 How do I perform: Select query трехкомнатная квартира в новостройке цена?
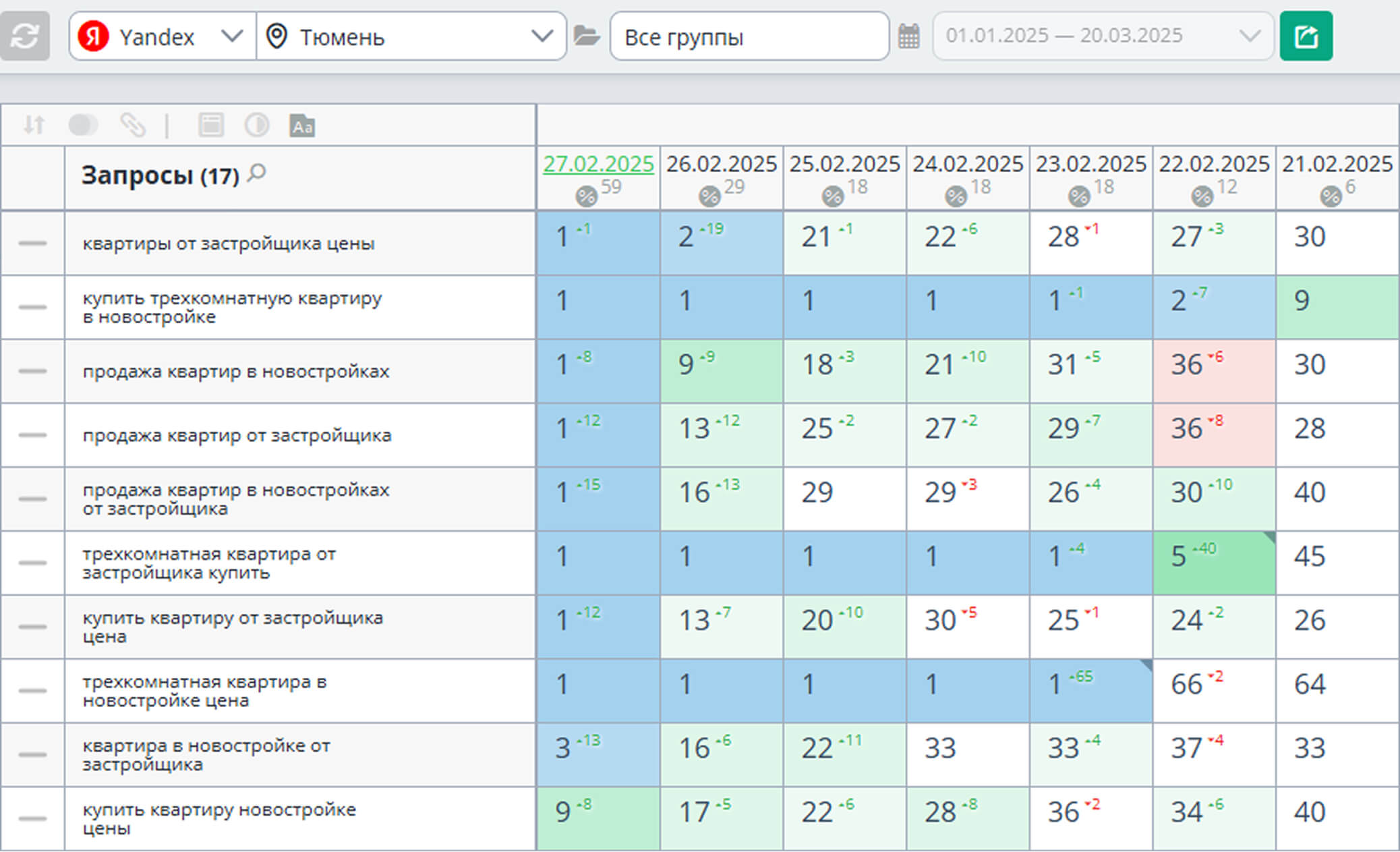pos(204,691)
